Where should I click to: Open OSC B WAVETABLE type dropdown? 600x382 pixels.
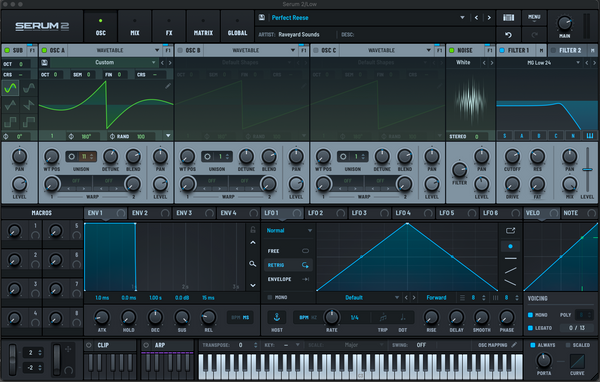tap(293, 50)
